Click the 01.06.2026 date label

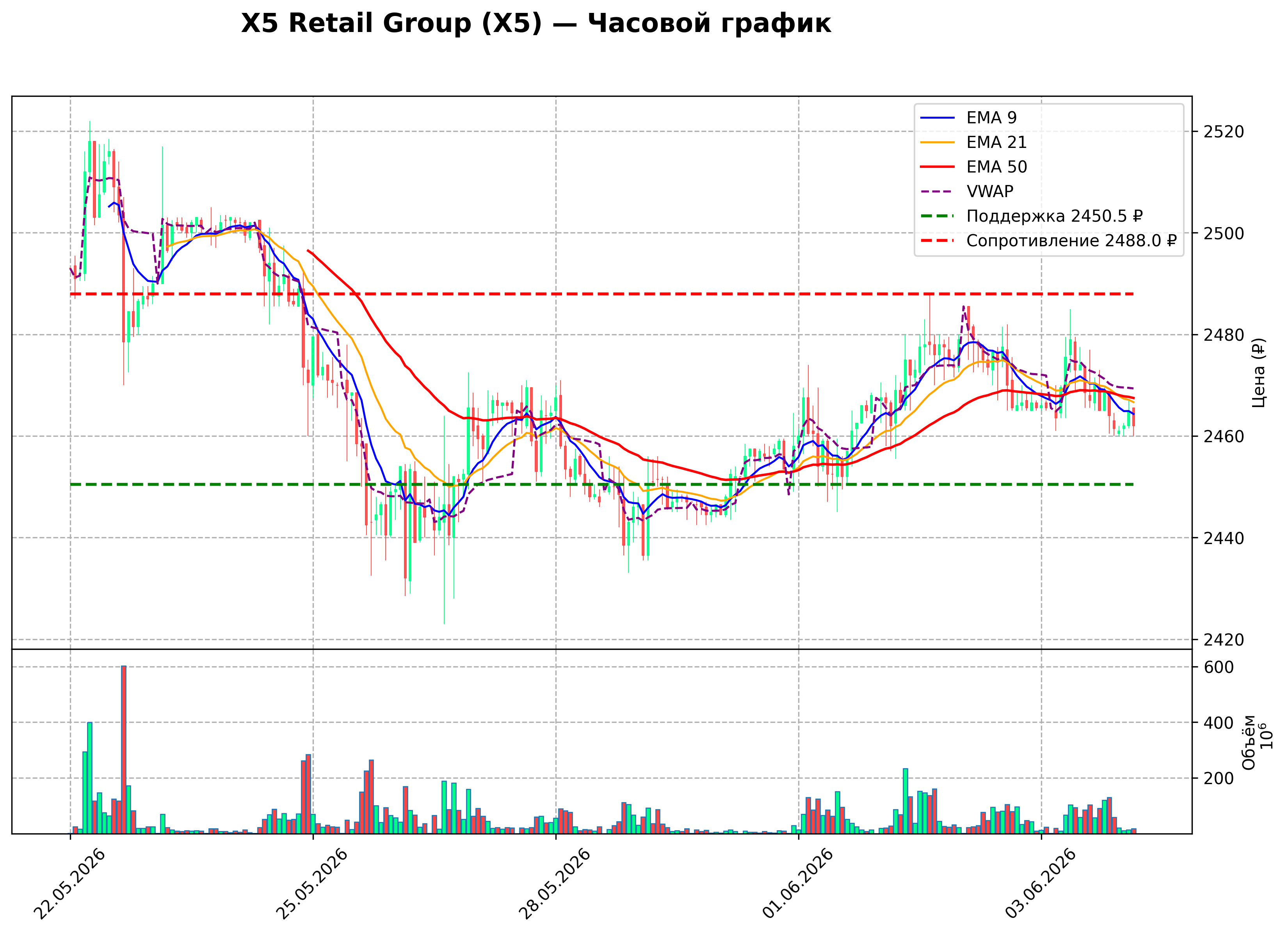(x=798, y=884)
